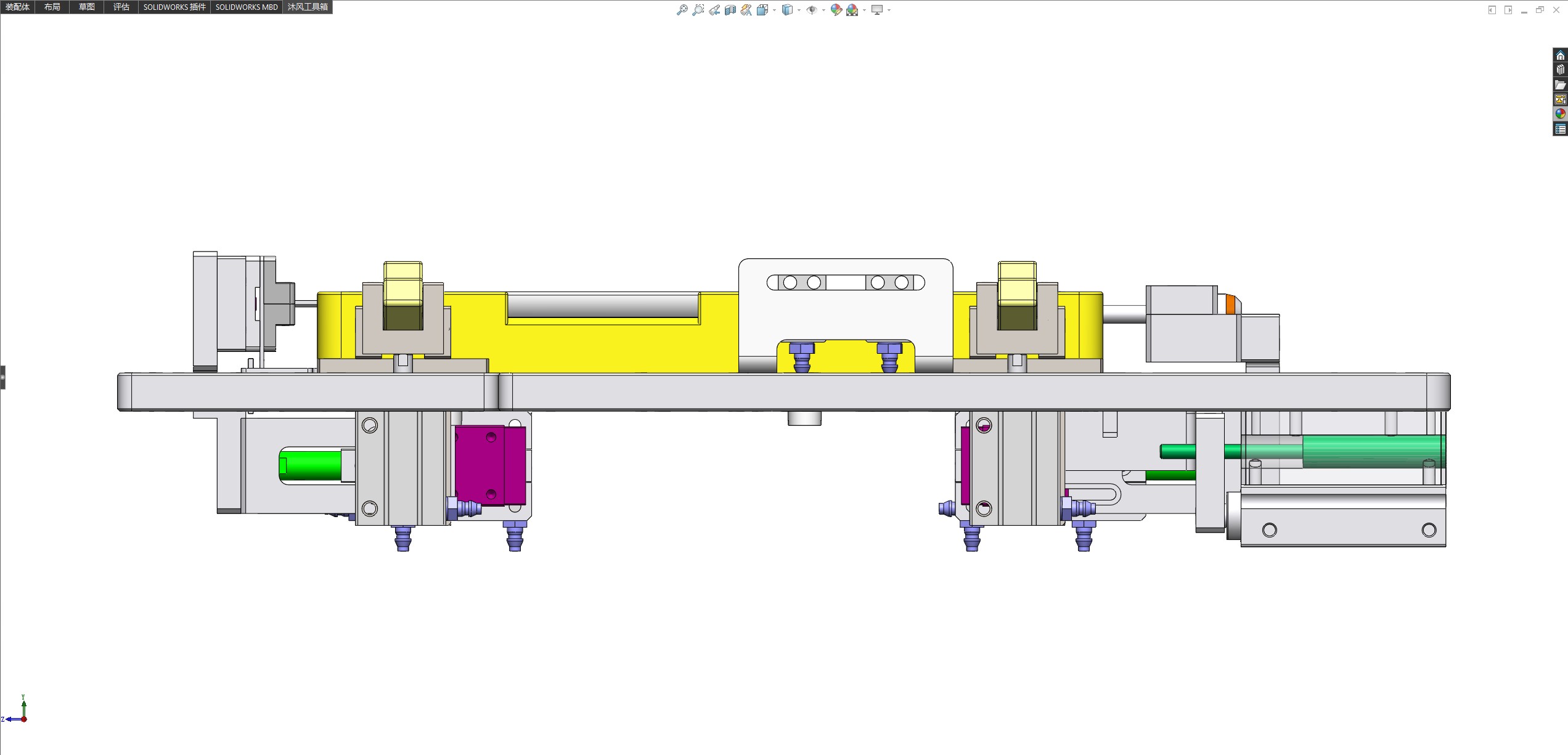Open SOLIDWORKS Resources home pane tab

tap(1560, 55)
